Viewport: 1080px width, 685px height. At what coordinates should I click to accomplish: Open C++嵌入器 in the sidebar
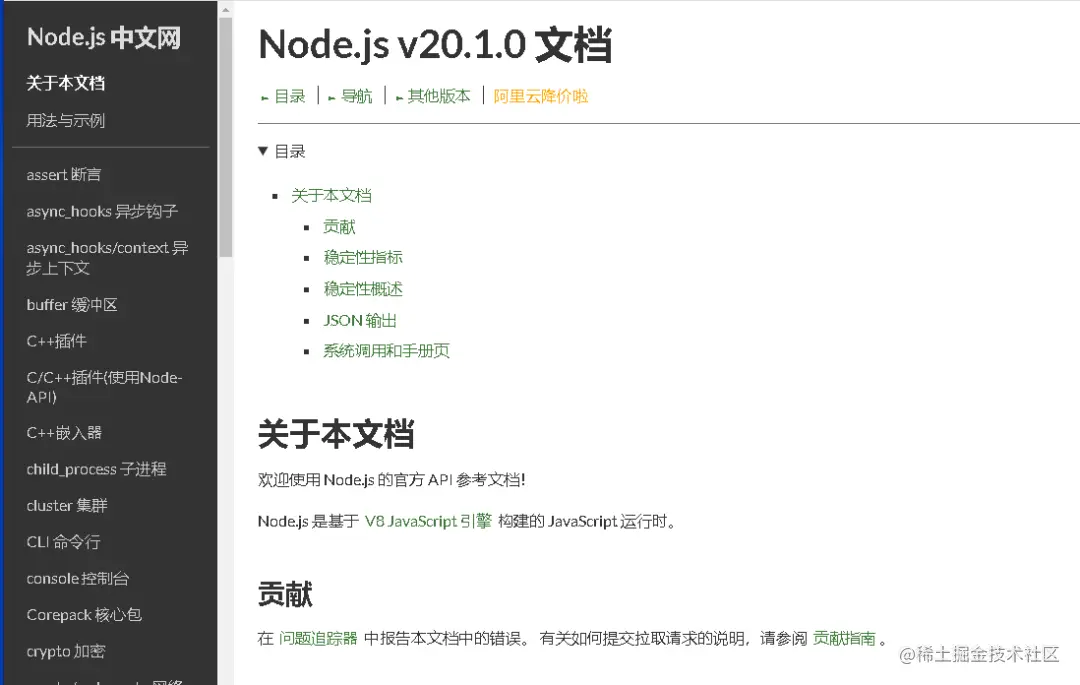click(64, 432)
